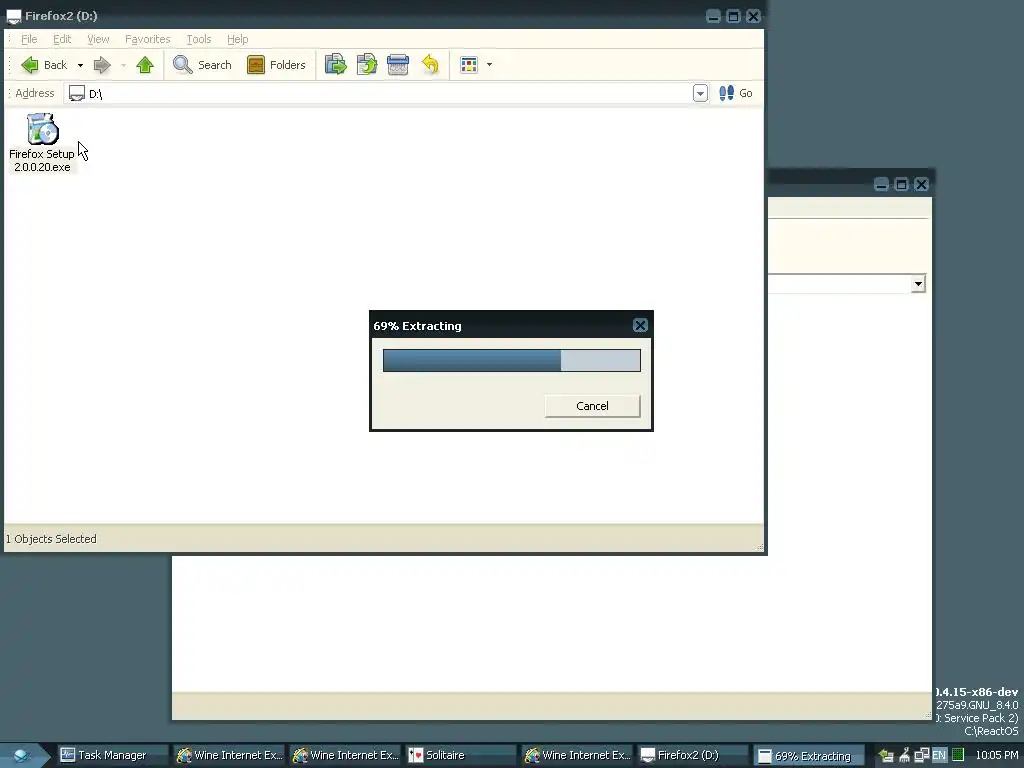Close the 69% Extracting dialog
The width and height of the screenshot is (1024, 768).
640,325
